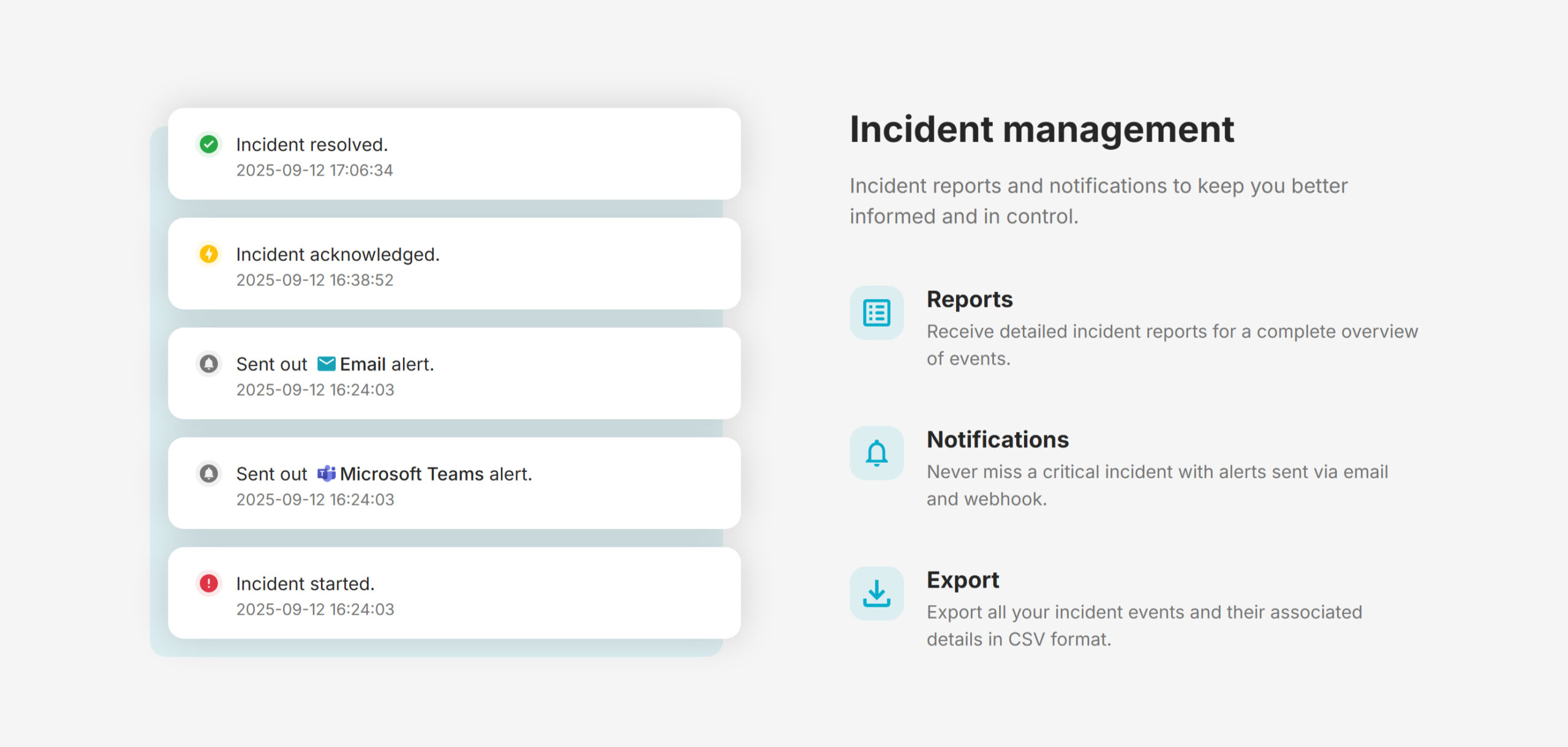Click the Notifications feature title
Viewport: 1568px width, 747px height.
pos(997,440)
